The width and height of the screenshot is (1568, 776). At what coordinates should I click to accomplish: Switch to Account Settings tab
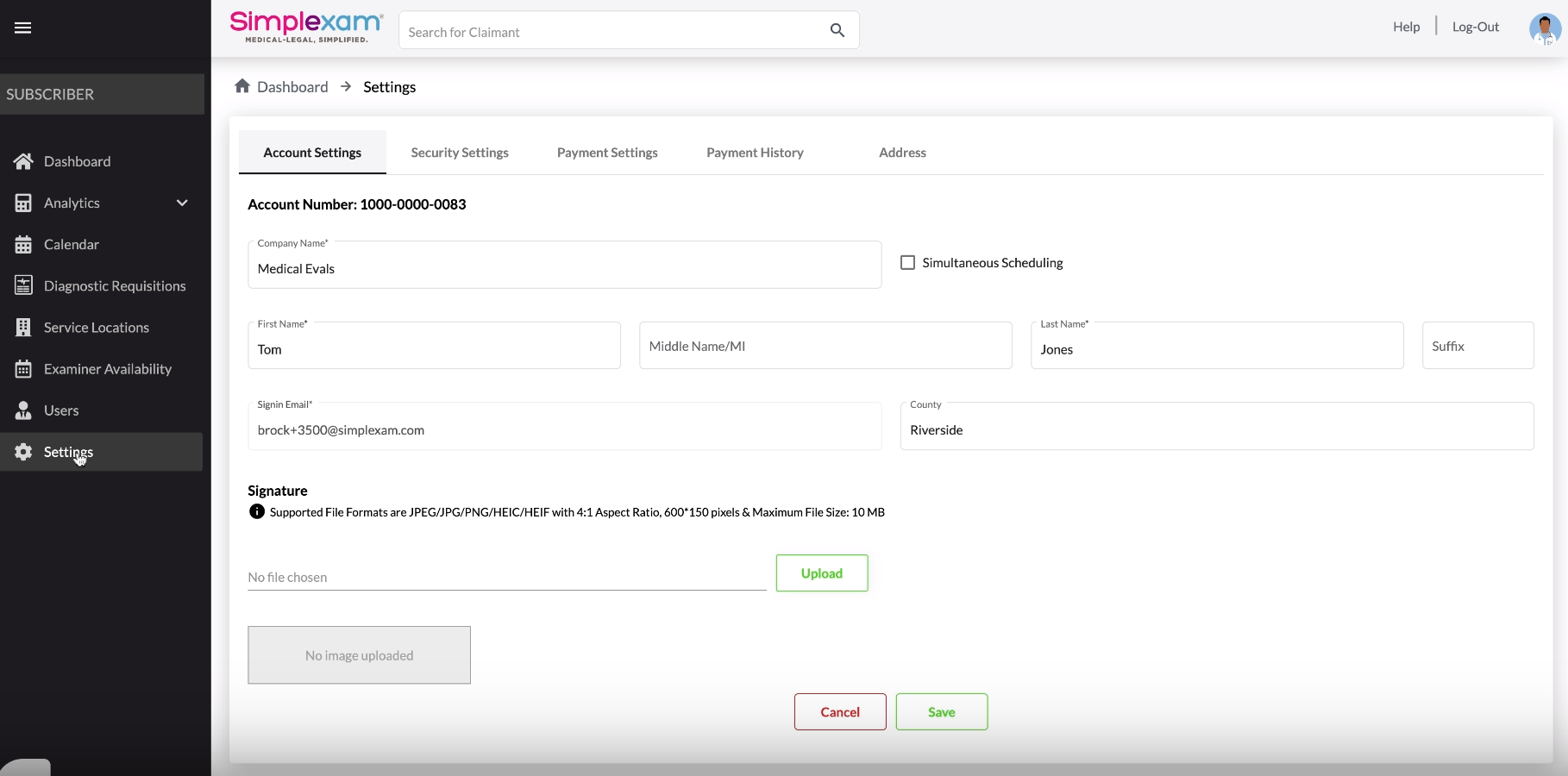(312, 153)
